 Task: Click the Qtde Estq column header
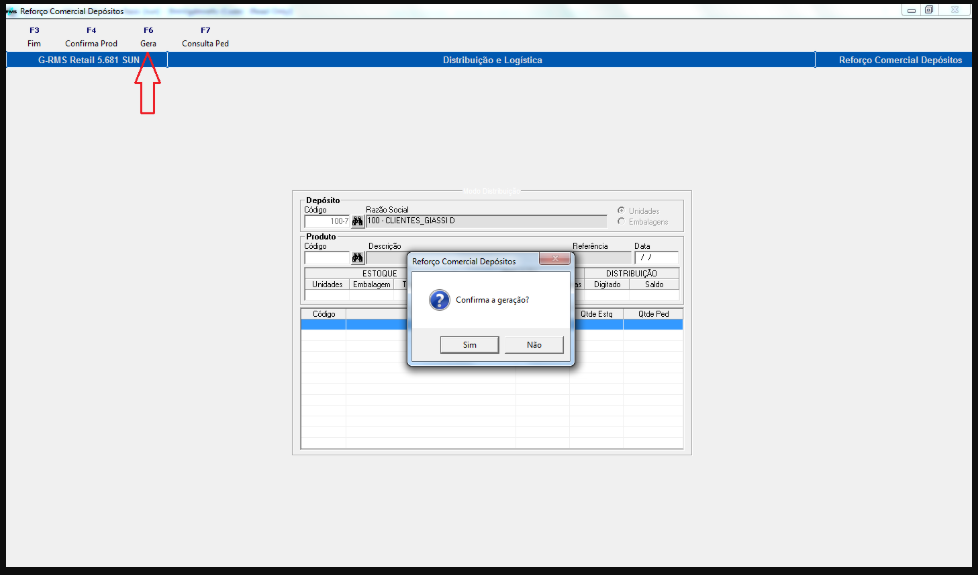(596, 314)
